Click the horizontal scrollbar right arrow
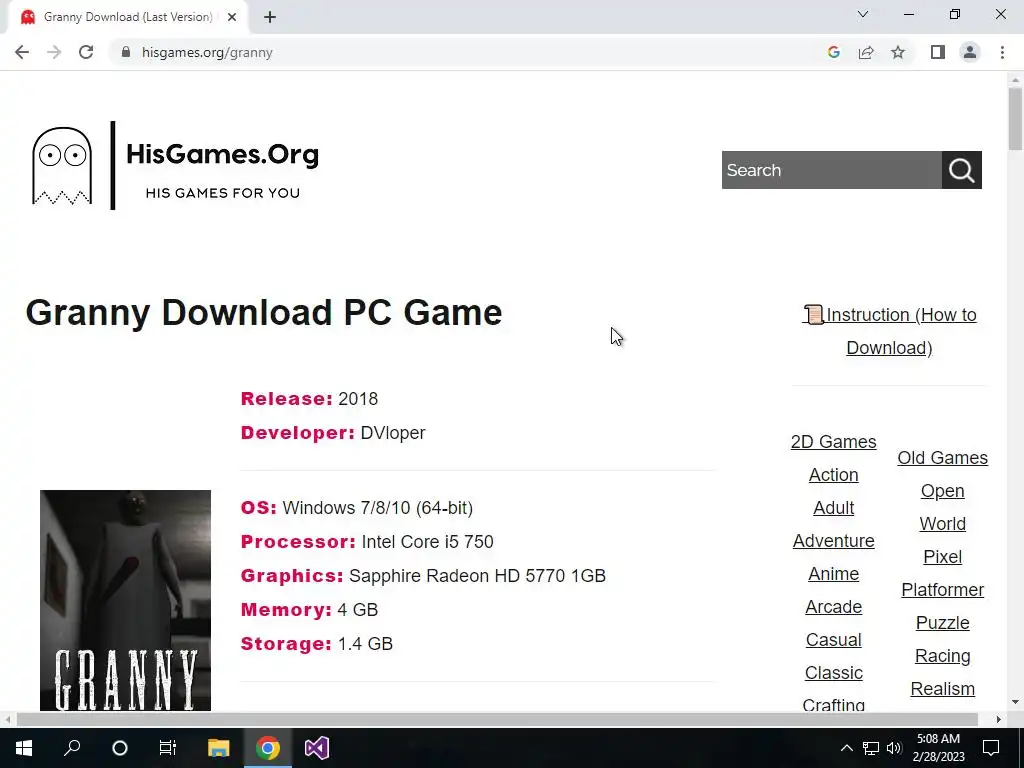Image resolution: width=1024 pixels, height=768 pixels. pyautogui.click(x=999, y=719)
